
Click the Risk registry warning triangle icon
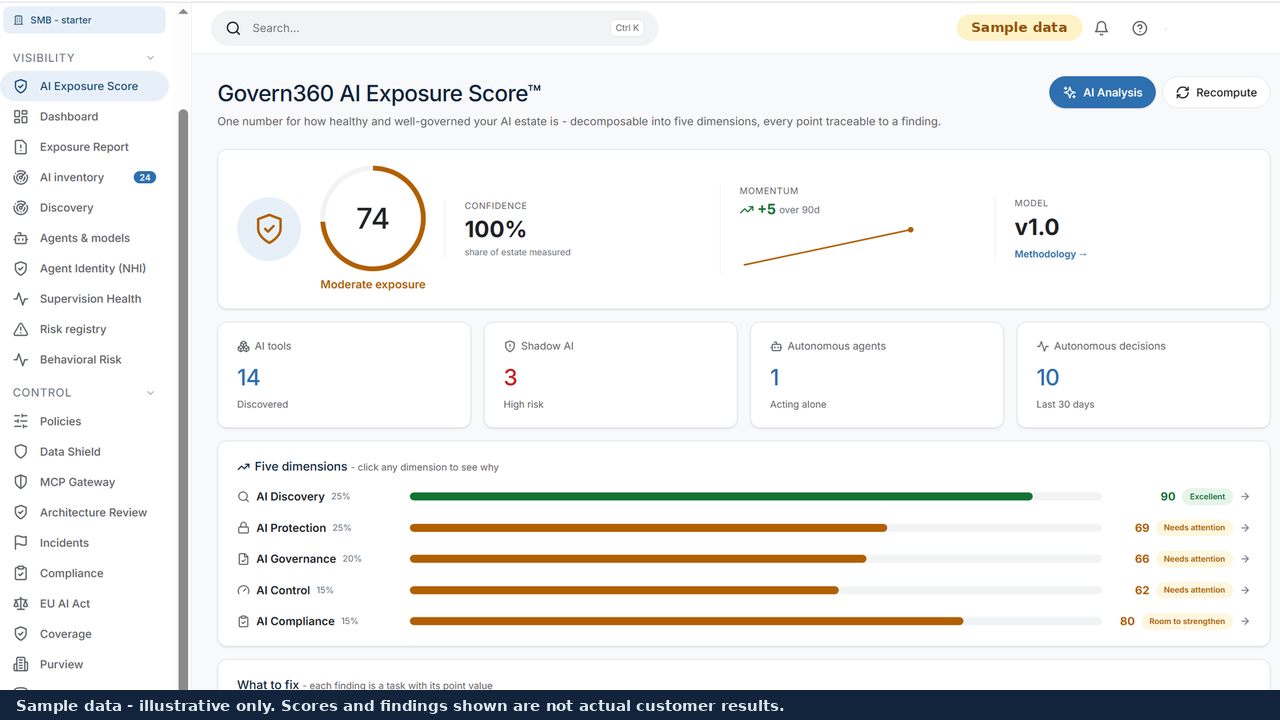[20, 329]
